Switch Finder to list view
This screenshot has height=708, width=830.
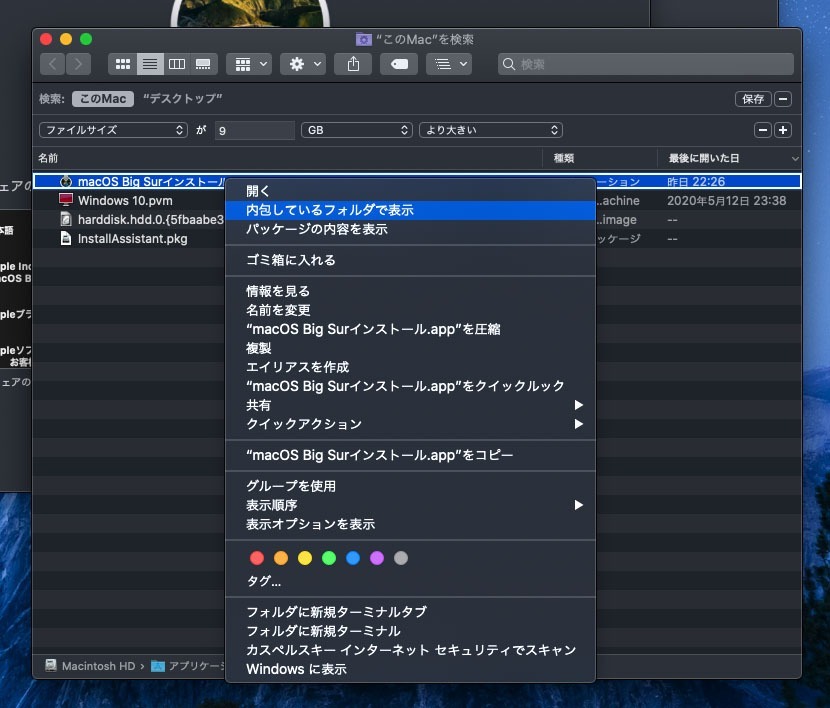click(150, 64)
